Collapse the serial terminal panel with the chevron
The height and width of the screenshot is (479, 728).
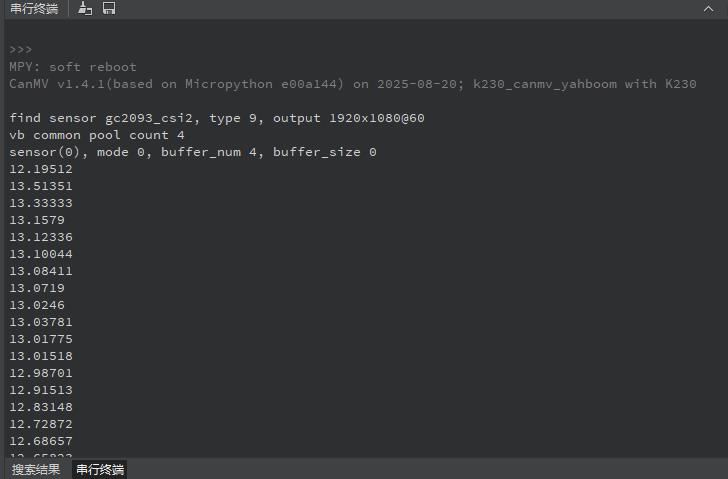[x=709, y=9]
